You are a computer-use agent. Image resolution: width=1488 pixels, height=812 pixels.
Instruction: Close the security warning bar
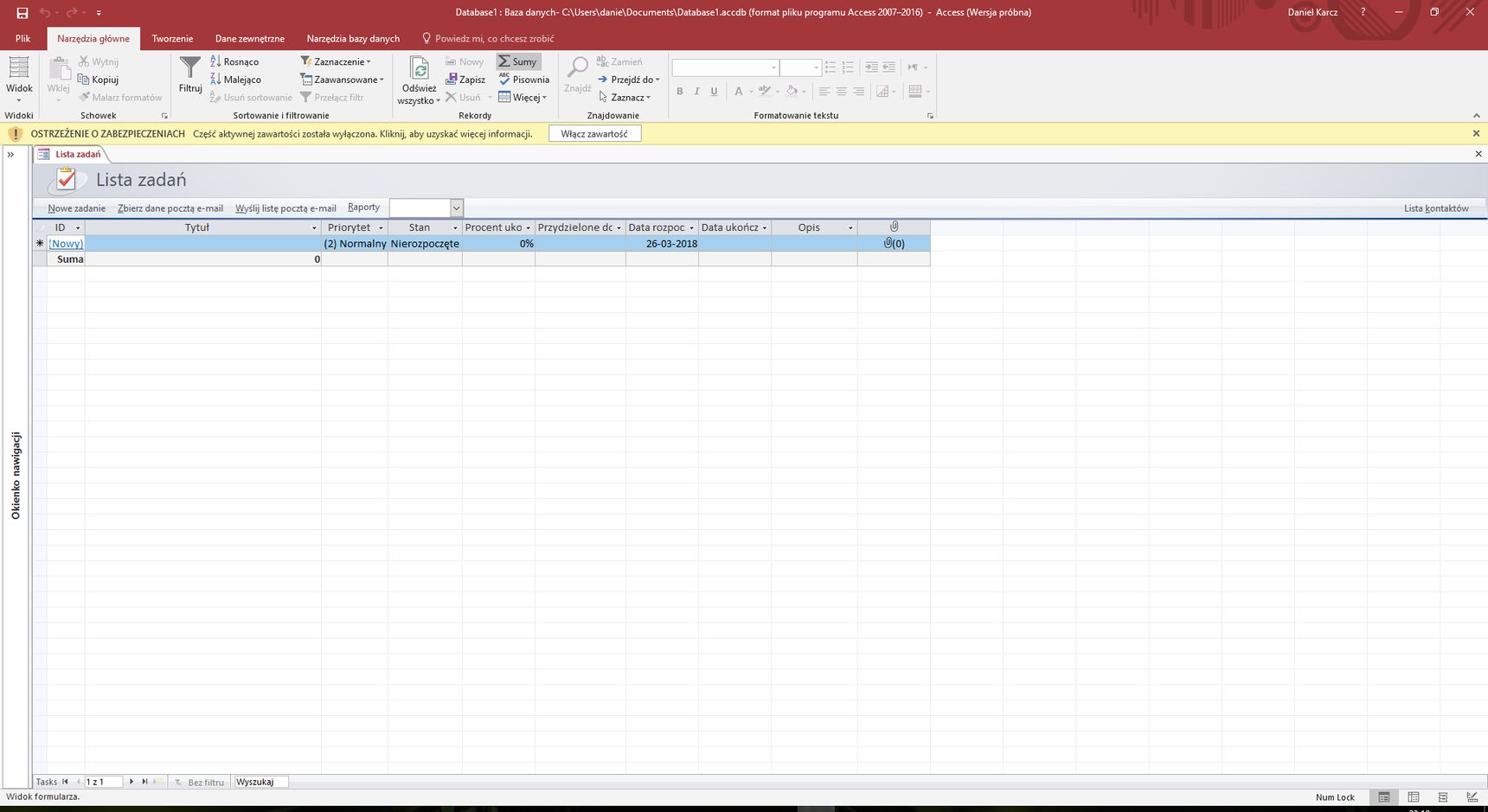pyautogui.click(x=1476, y=134)
